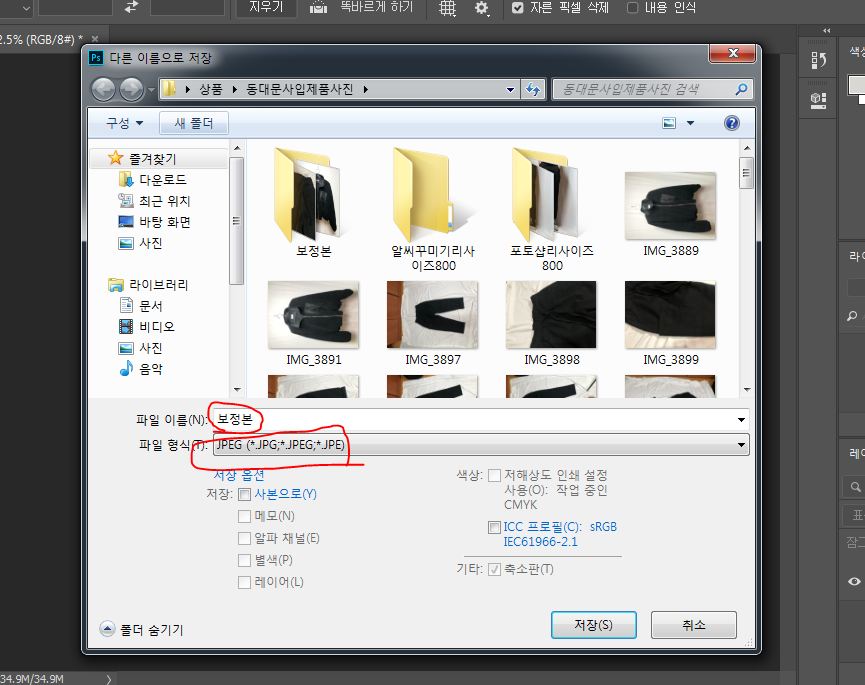Click 동대문사입제품사진 in the address path

coord(299,89)
